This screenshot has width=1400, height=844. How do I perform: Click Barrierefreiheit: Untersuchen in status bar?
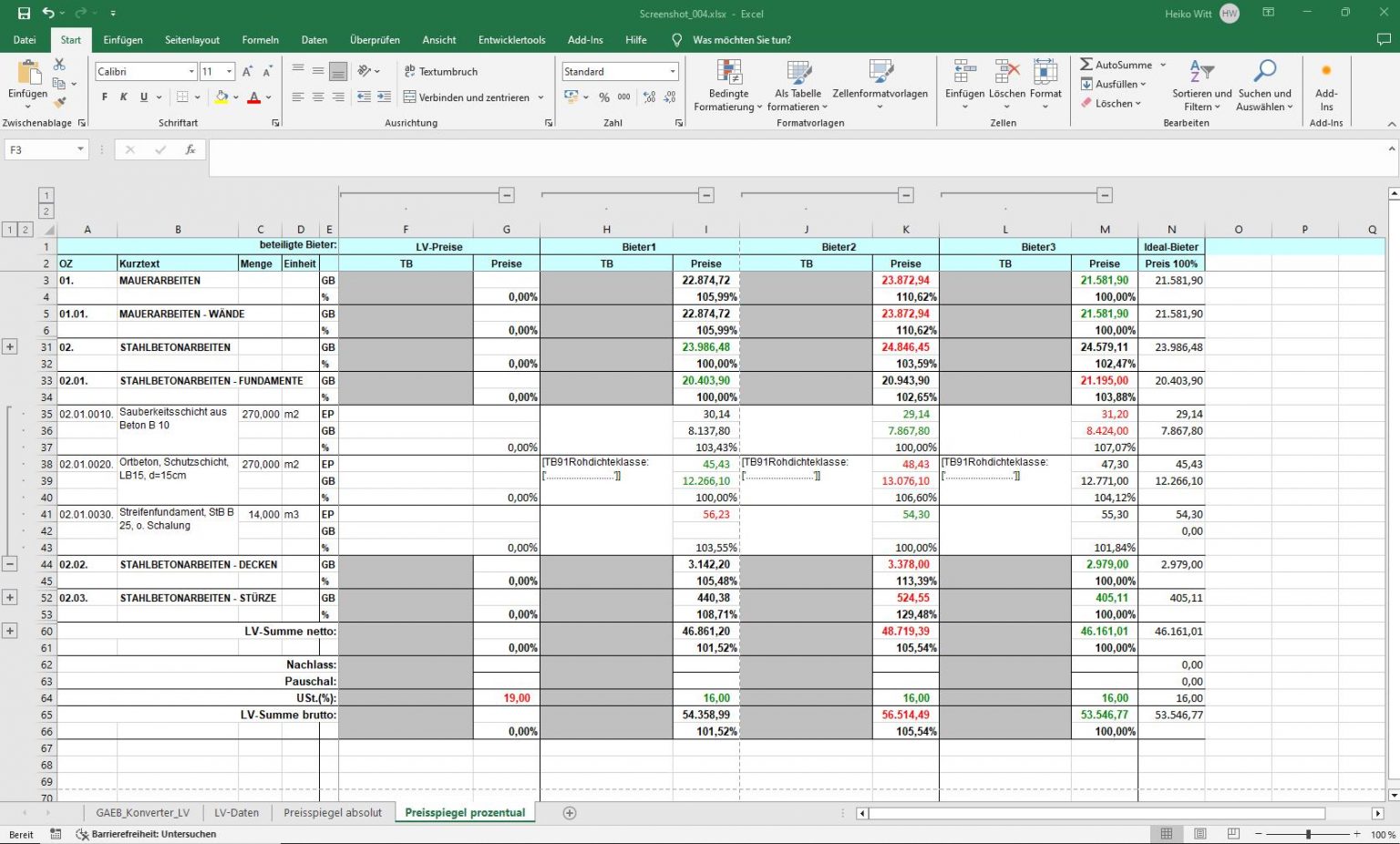coord(146,834)
